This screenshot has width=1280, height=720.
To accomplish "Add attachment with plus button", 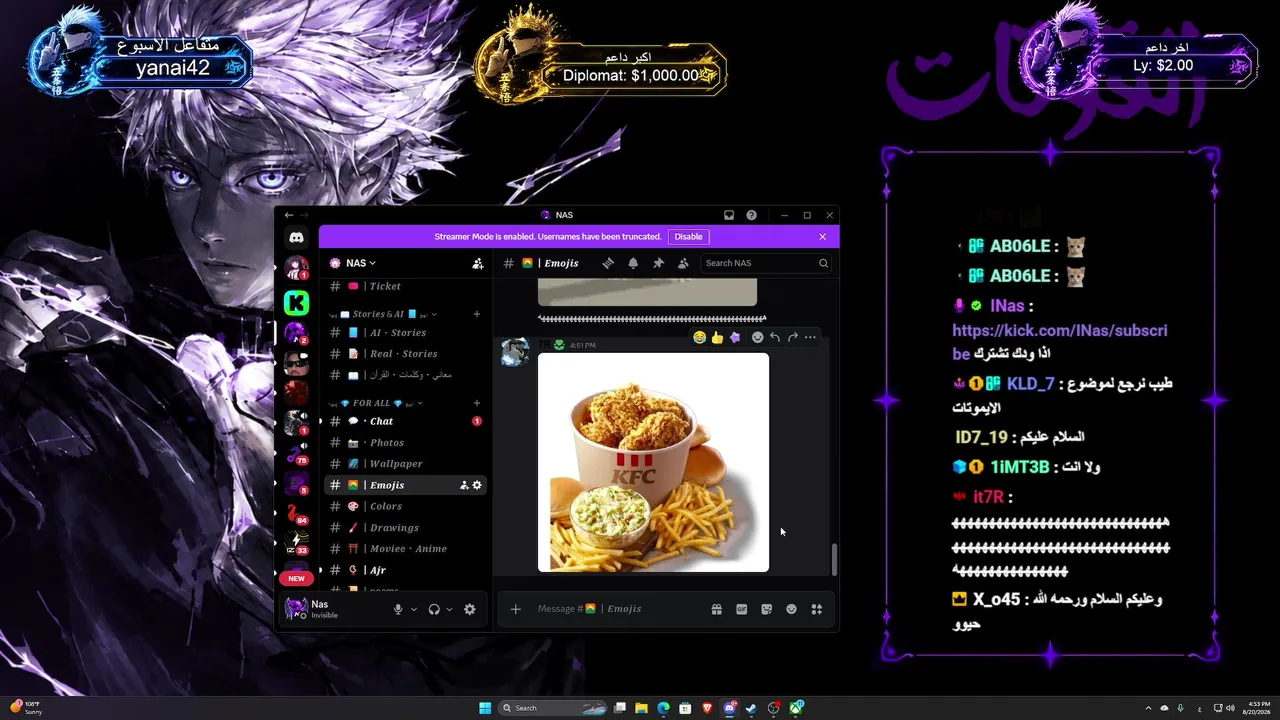I will pyautogui.click(x=515, y=609).
